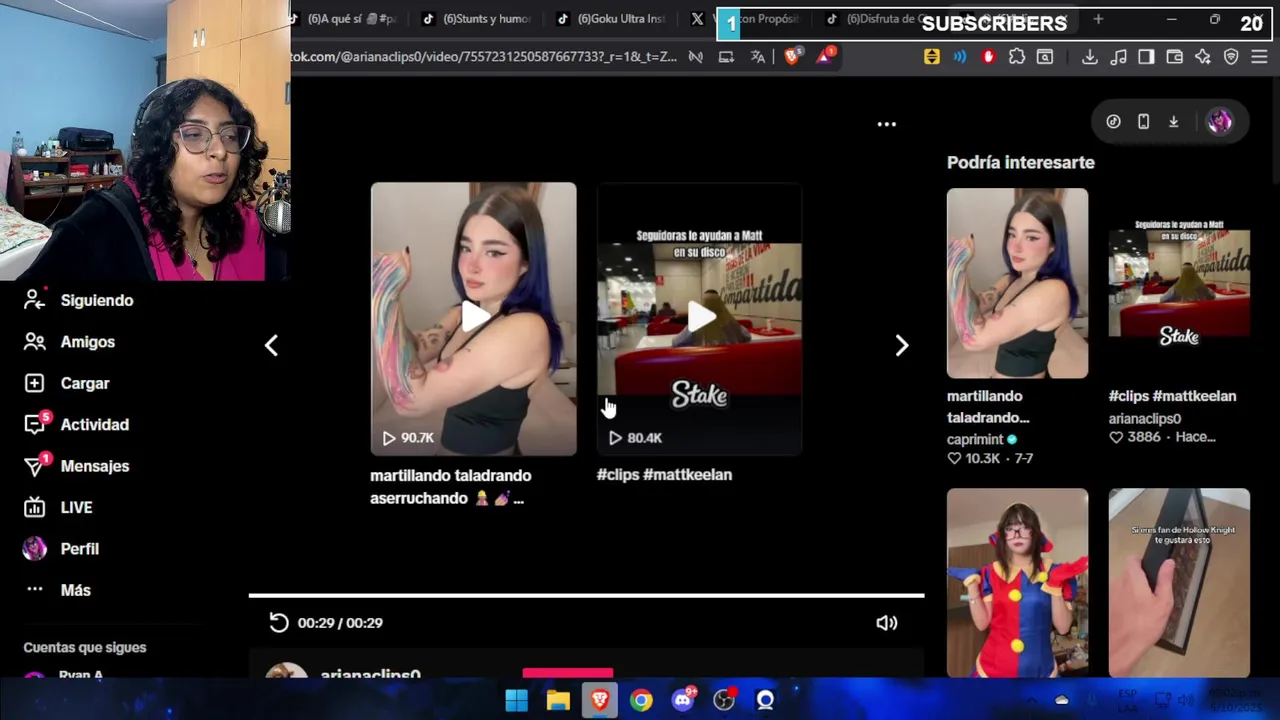
Task: Click the arianaclips0 username below the video
Action: tap(370, 673)
